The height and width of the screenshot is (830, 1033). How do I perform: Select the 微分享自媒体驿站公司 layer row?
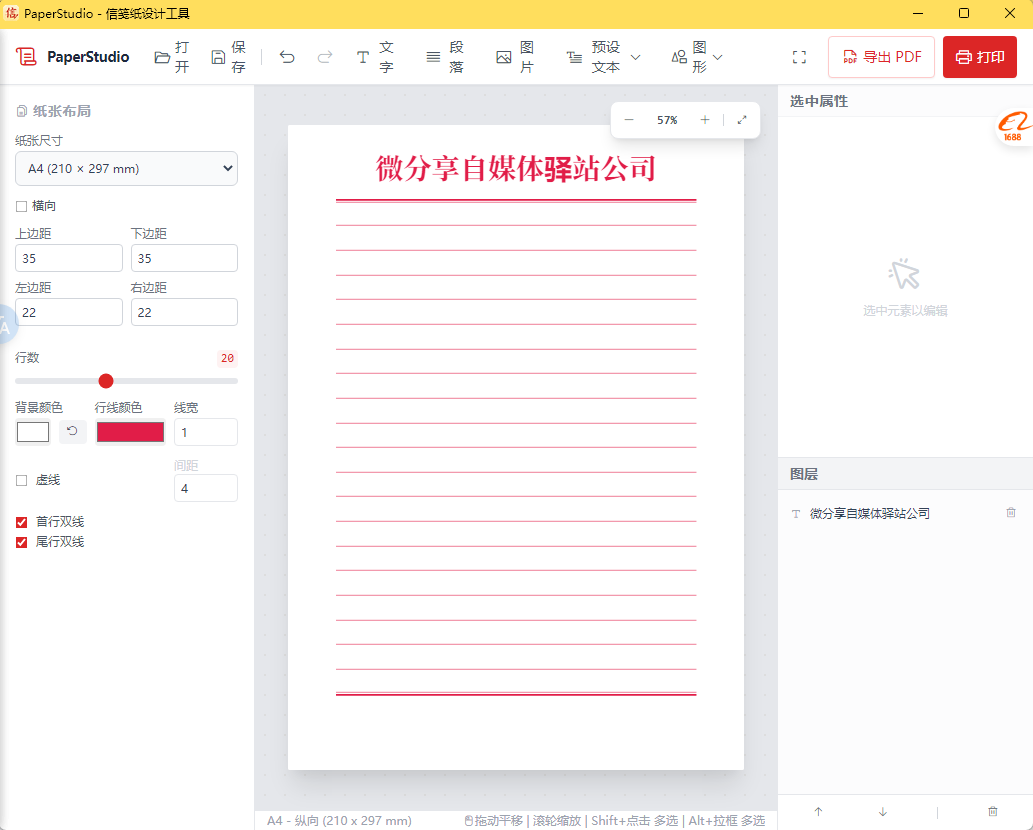(x=905, y=513)
